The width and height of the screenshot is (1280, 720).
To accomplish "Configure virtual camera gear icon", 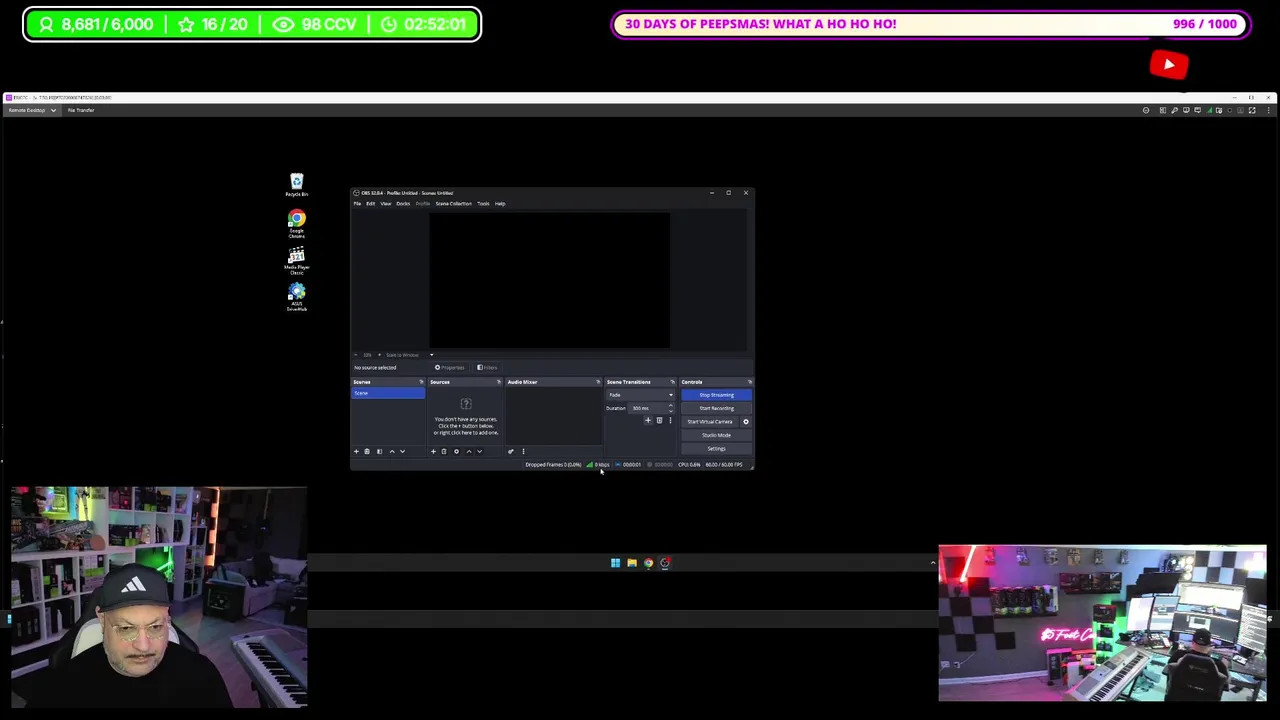I will point(745,422).
